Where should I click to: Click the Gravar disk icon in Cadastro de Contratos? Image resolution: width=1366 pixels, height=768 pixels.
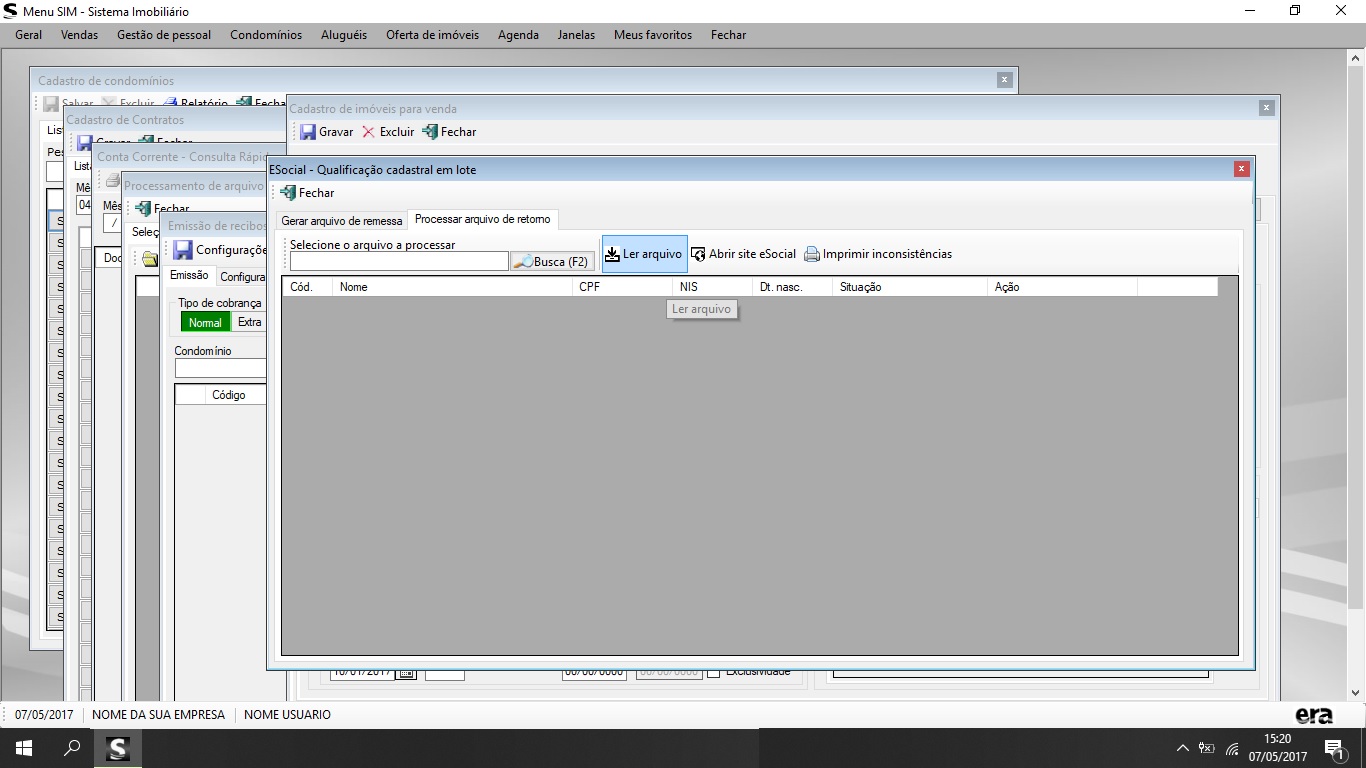click(85, 143)
